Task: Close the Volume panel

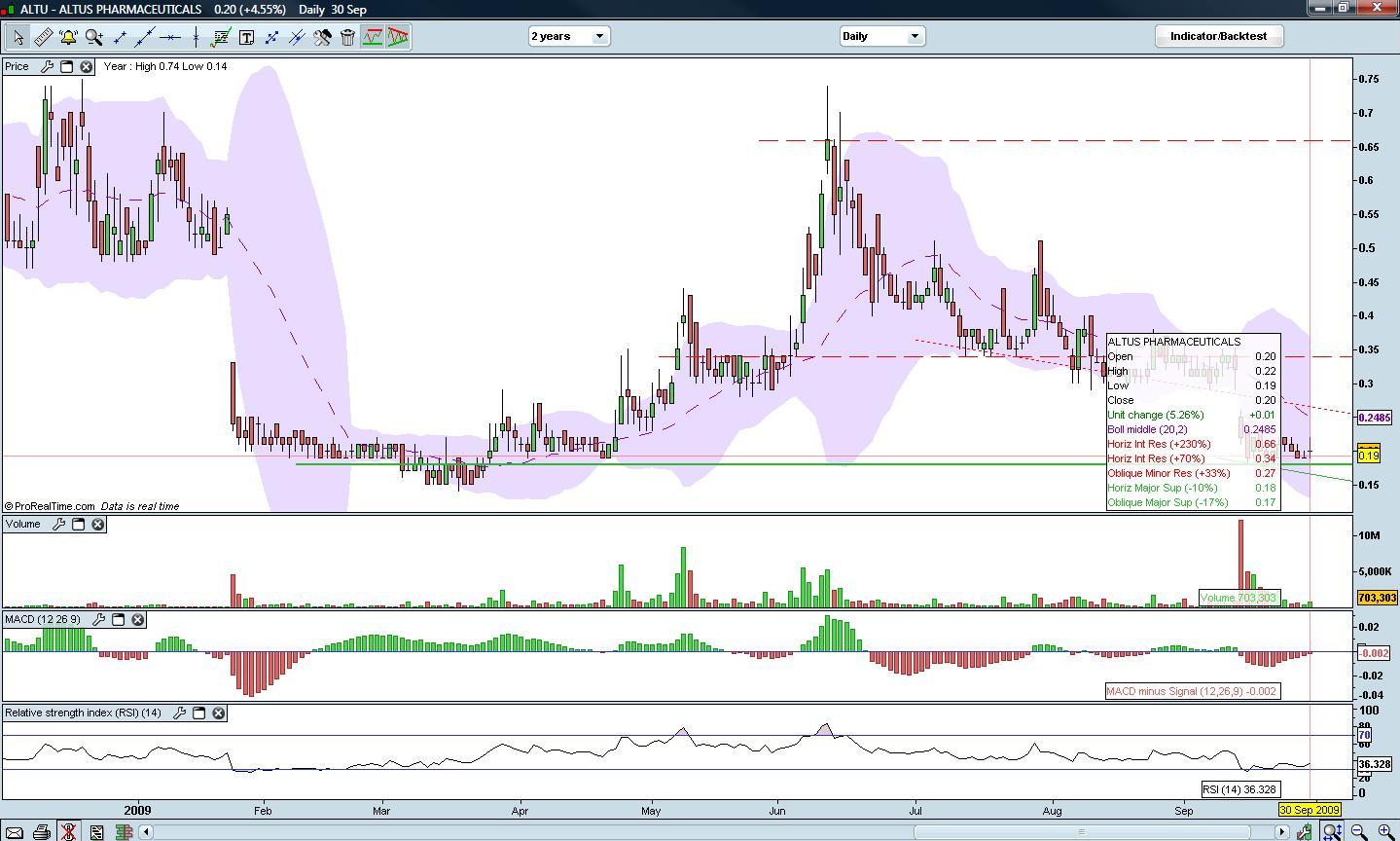Action: pos(97,524)
